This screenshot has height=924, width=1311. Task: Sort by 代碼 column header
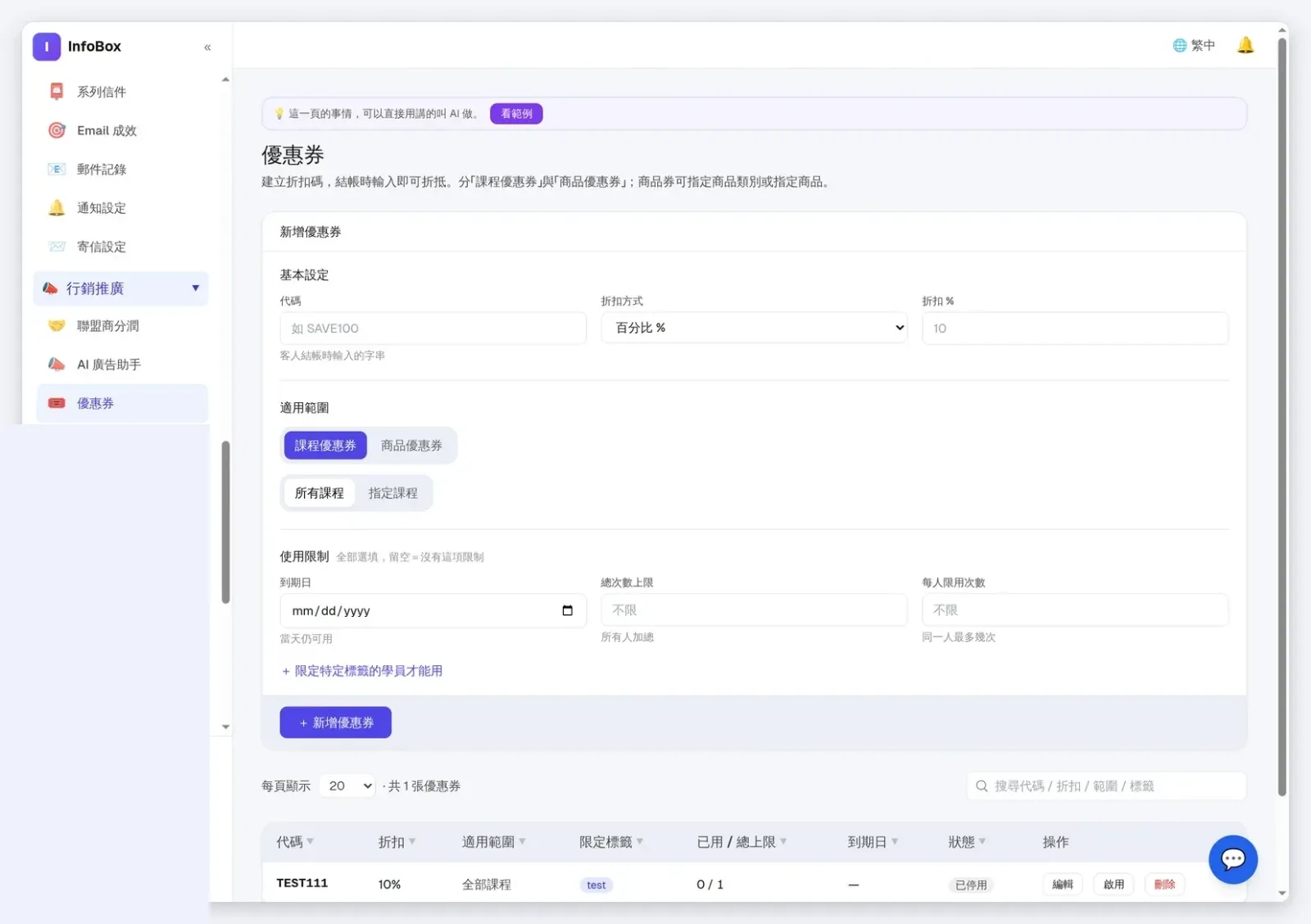click(x=295, y=842)
